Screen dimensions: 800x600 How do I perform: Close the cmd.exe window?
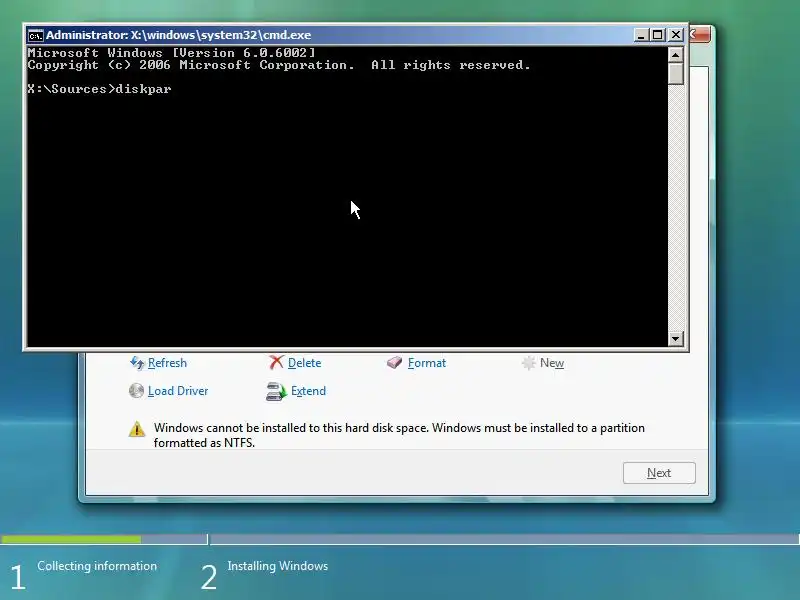click(676, 35)
